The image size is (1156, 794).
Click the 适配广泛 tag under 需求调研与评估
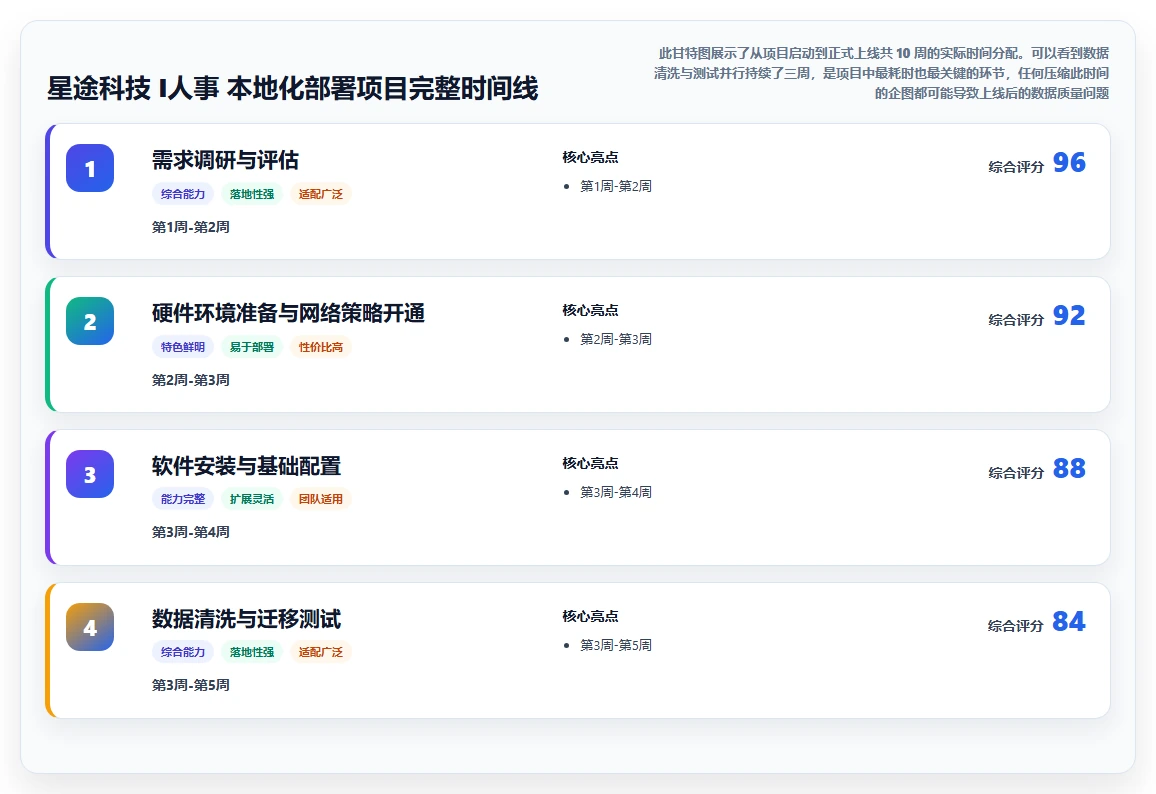(x=321, y=194)
